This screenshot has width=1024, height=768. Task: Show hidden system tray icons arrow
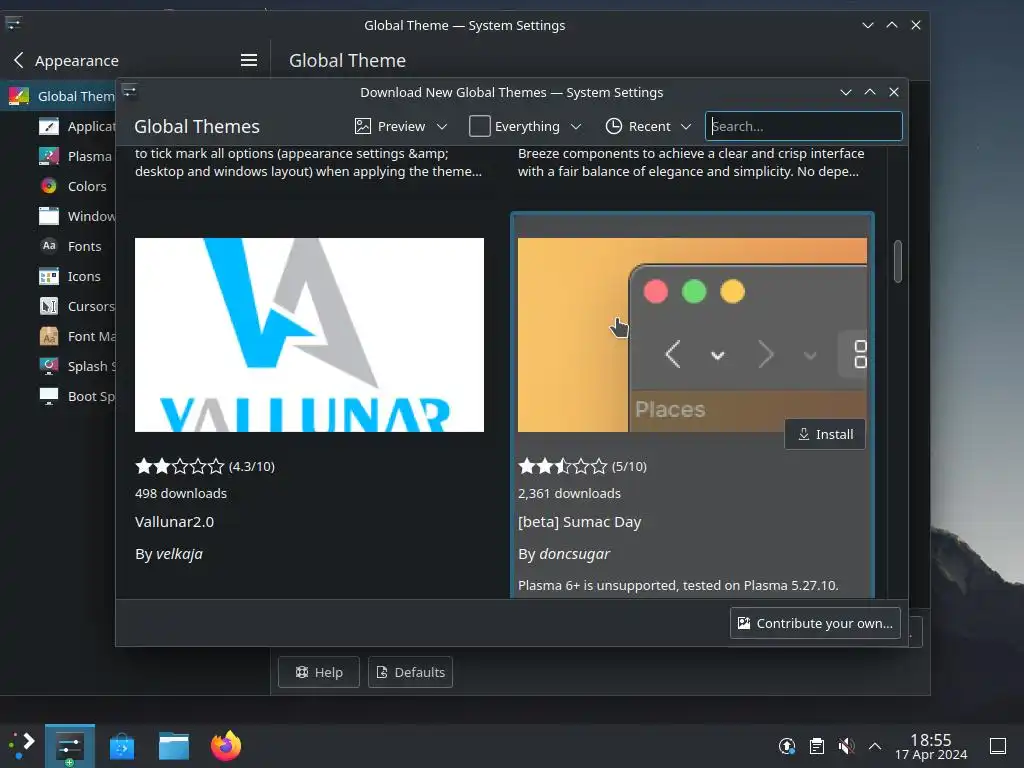(x=875, y=746)
